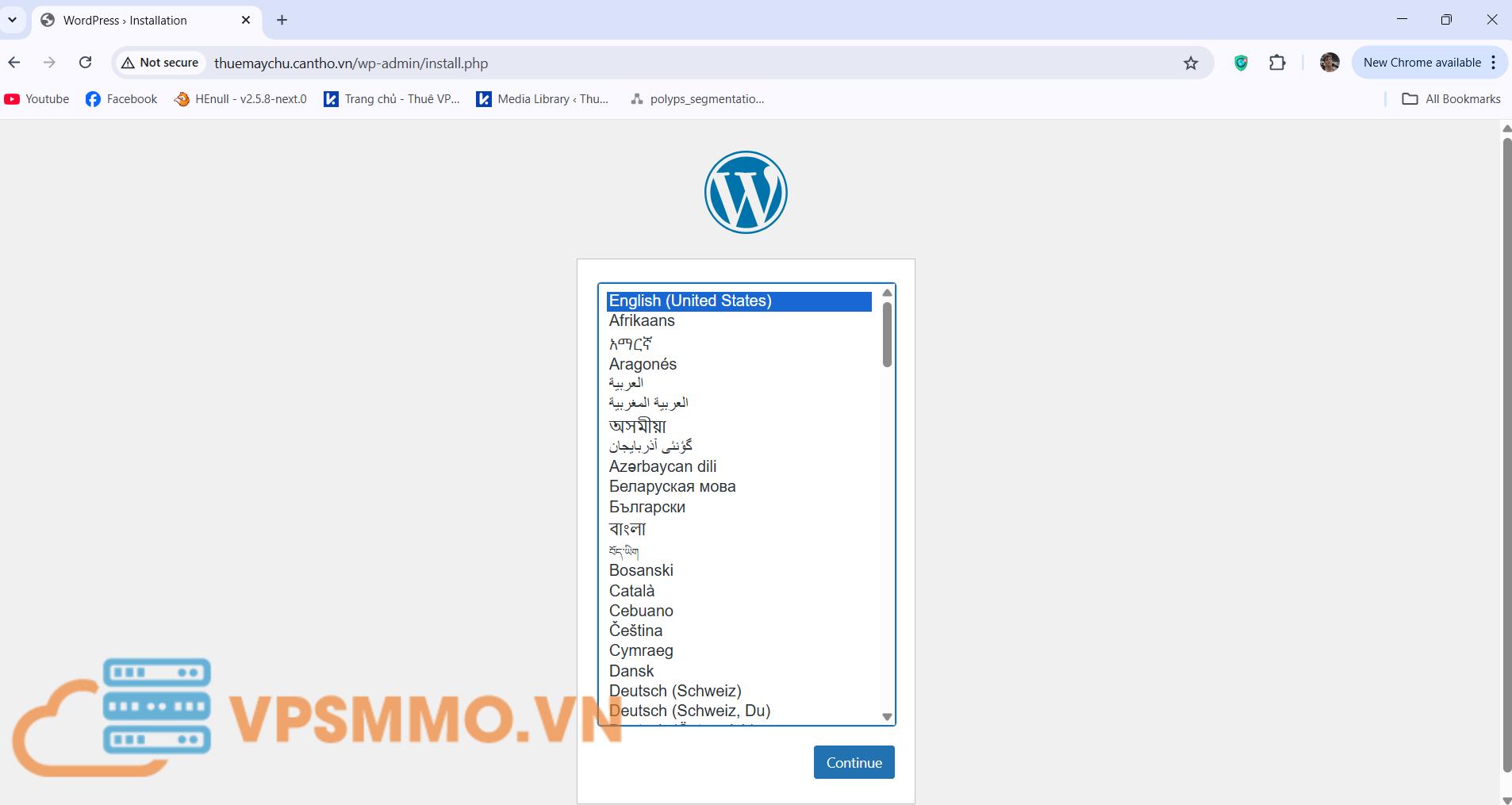Image resolution: width=1512 pixels, height=805 pixels.
Task: Select Afrikaans in the language list
Action: point(642,321)
